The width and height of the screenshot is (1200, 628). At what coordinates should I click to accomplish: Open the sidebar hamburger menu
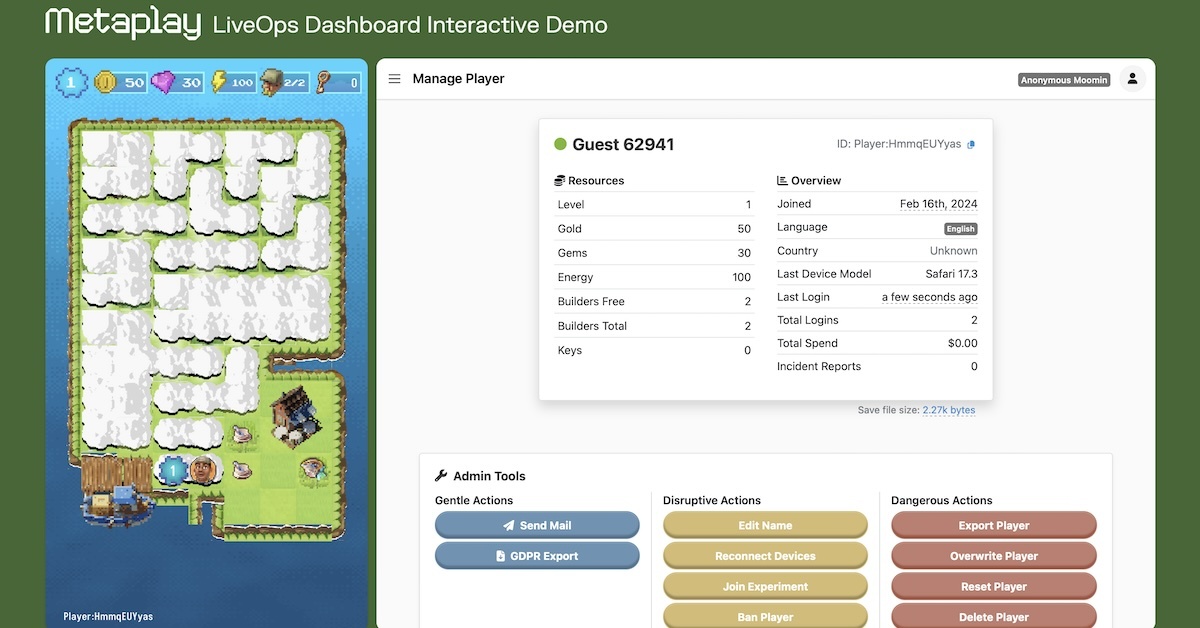395,78
